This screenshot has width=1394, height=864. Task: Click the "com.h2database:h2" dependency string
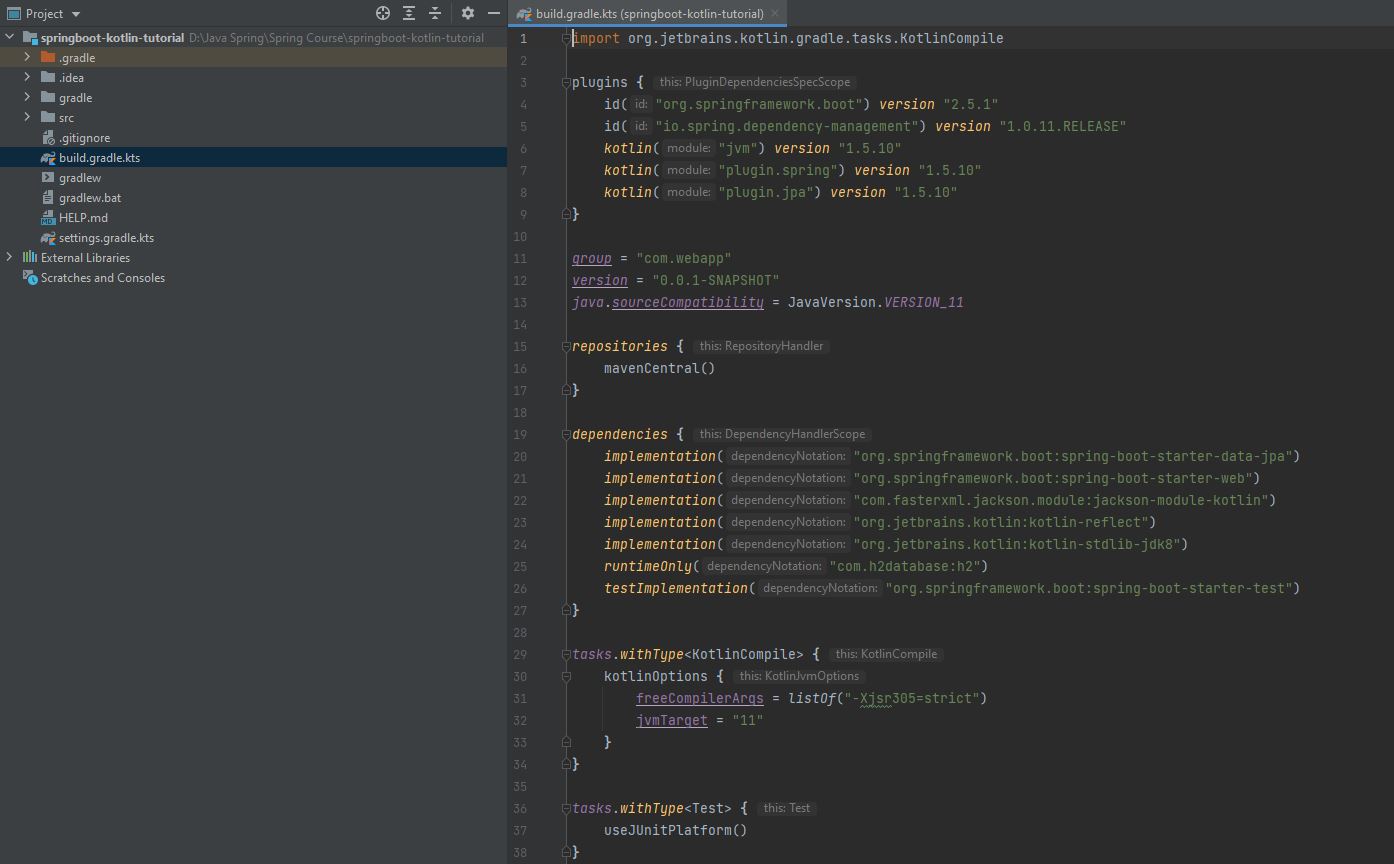pyautogui.click(x=905, y=566)
